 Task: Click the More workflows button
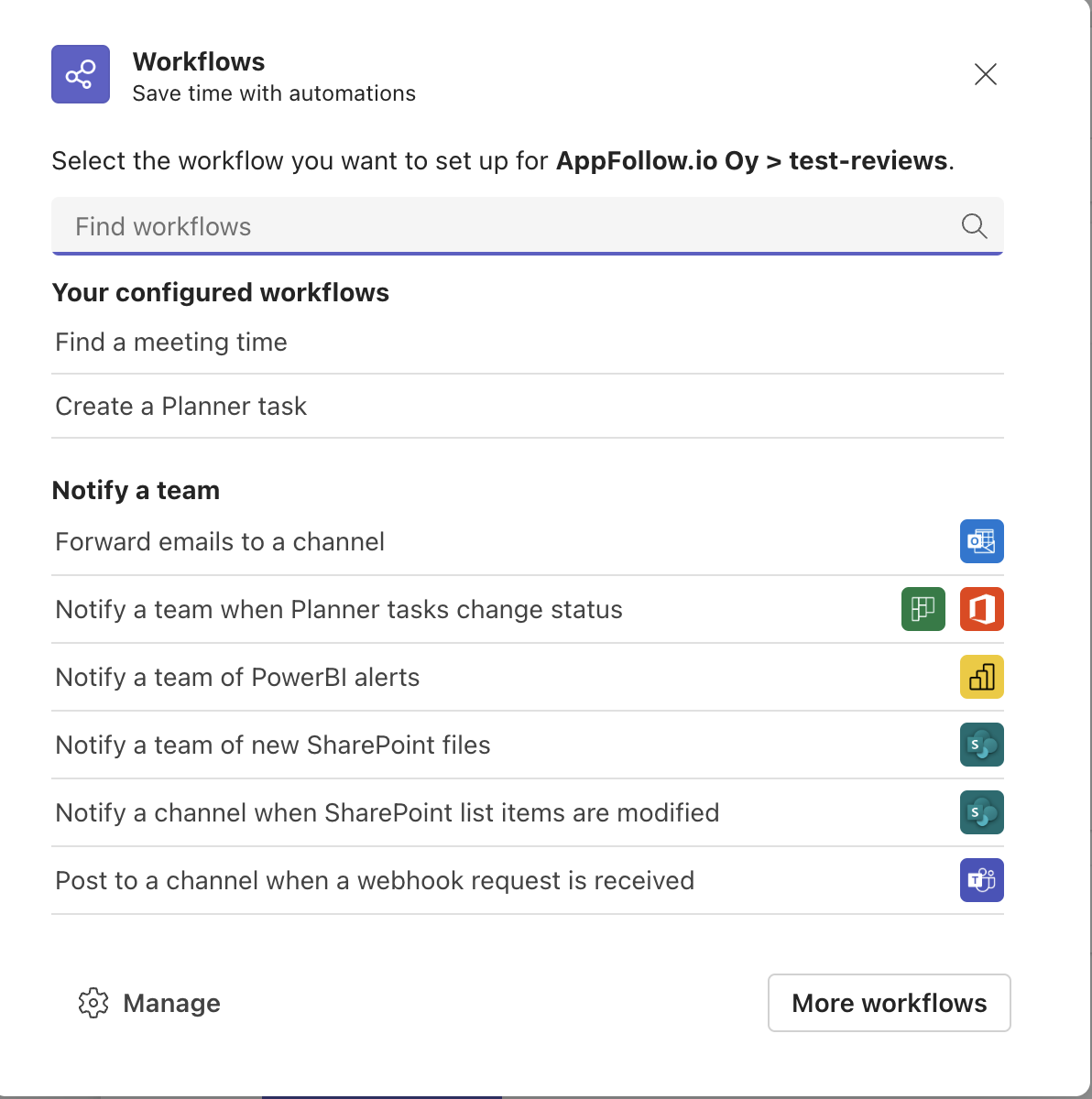click(890, 1003)
